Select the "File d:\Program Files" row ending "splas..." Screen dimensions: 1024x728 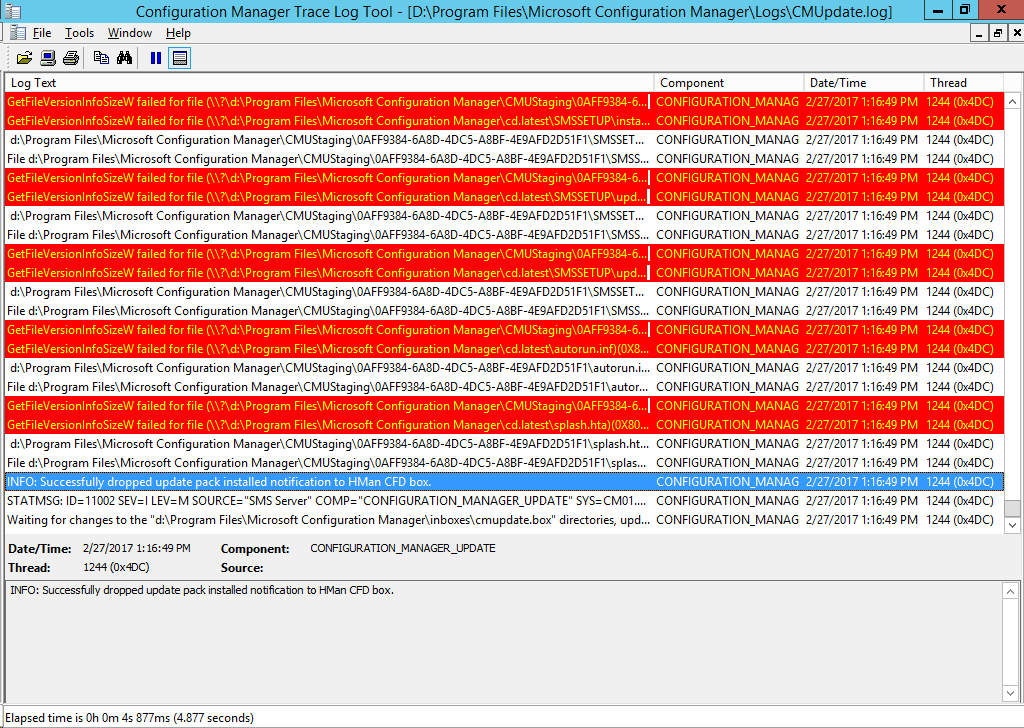click(x=504, y=462)
